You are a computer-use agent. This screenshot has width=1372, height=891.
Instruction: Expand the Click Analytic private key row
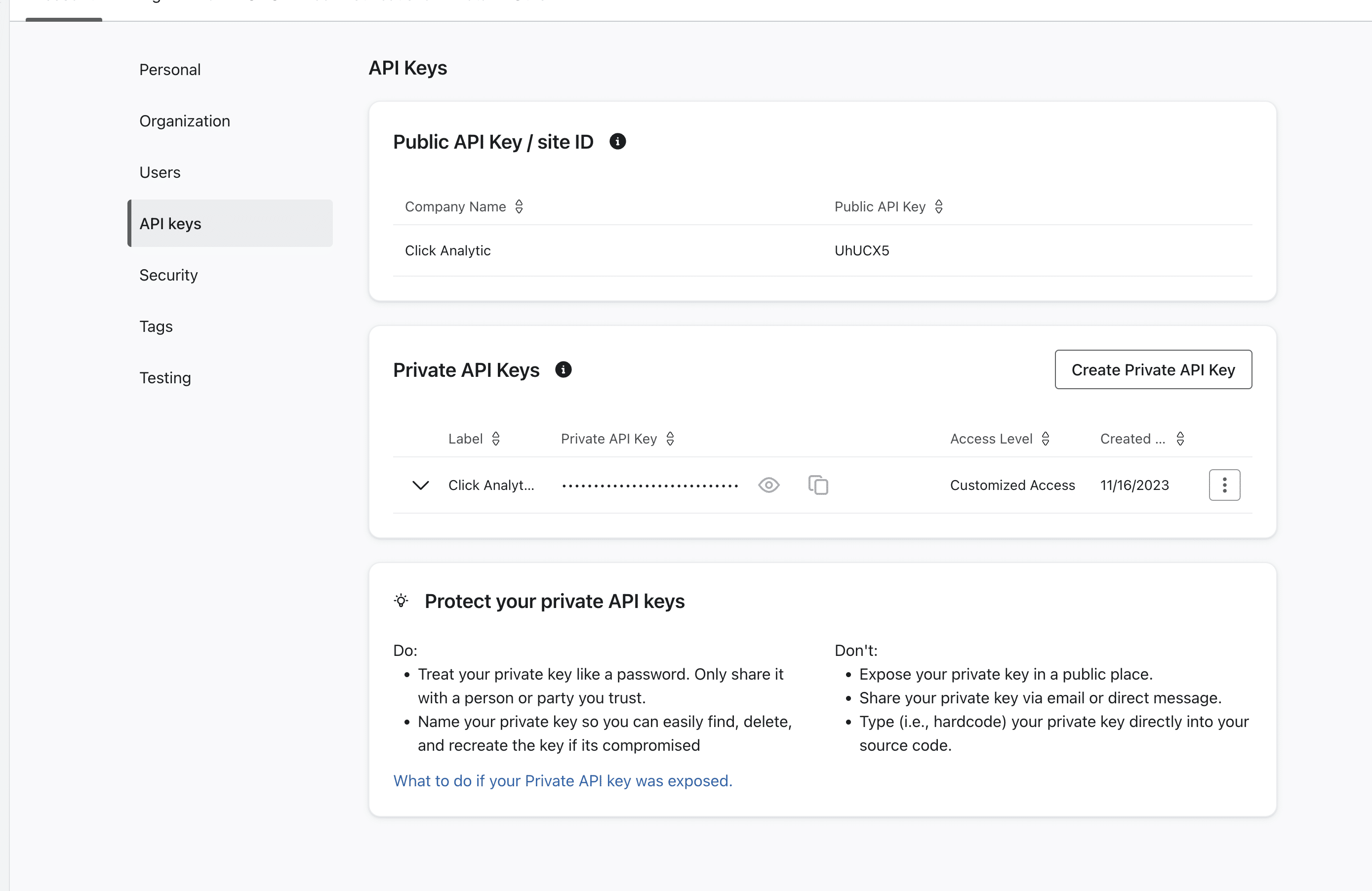coord(420,485)
